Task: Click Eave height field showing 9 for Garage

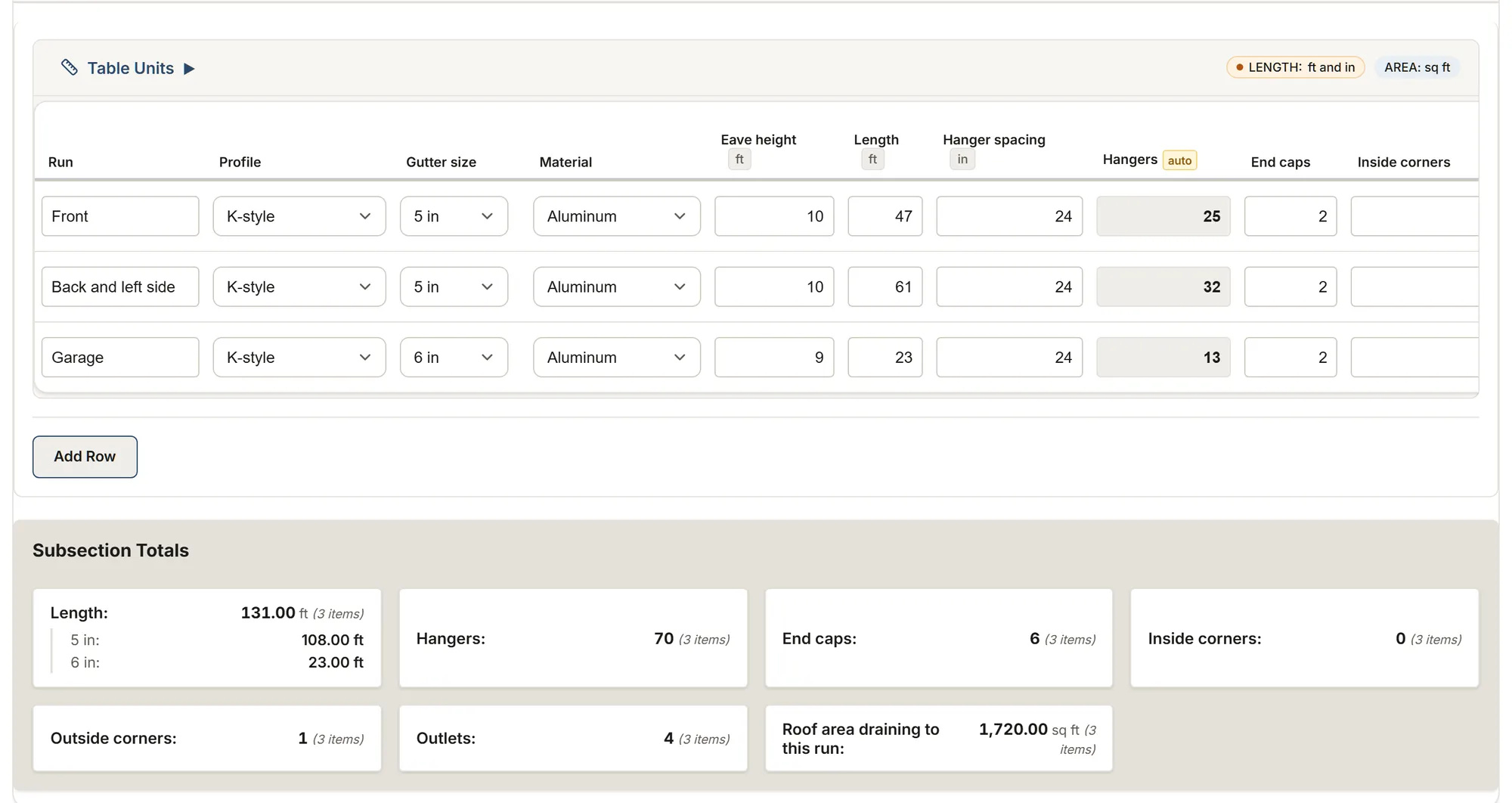Action: click(x=774, y=357)
